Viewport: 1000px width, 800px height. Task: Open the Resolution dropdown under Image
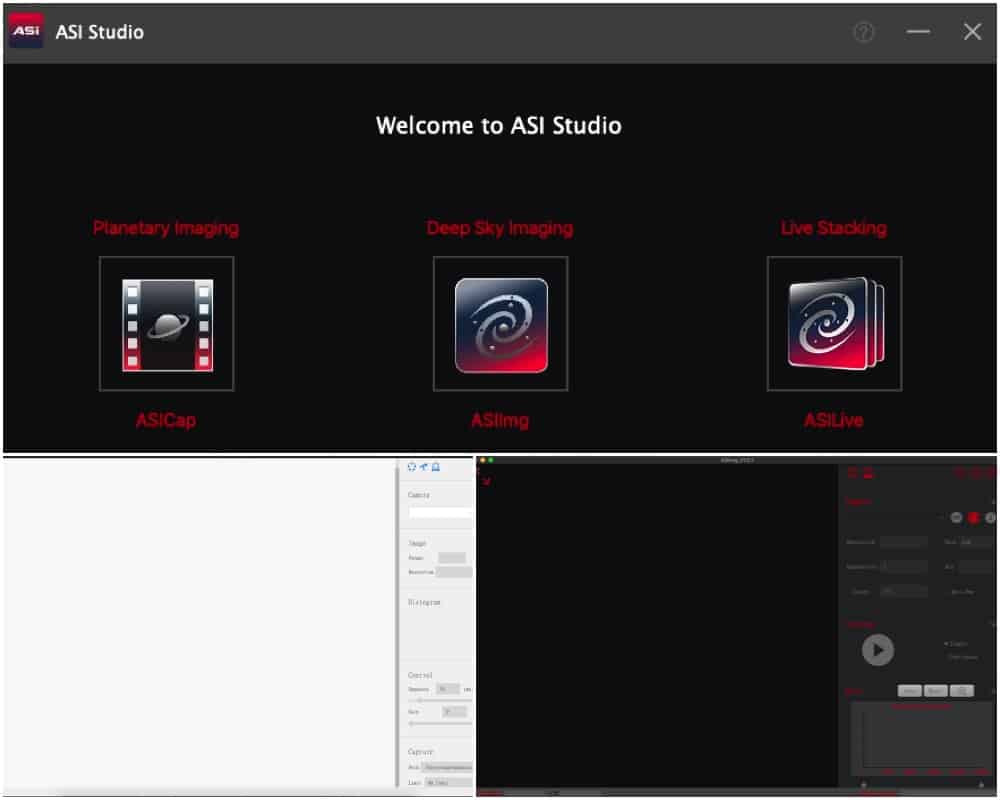454,572
